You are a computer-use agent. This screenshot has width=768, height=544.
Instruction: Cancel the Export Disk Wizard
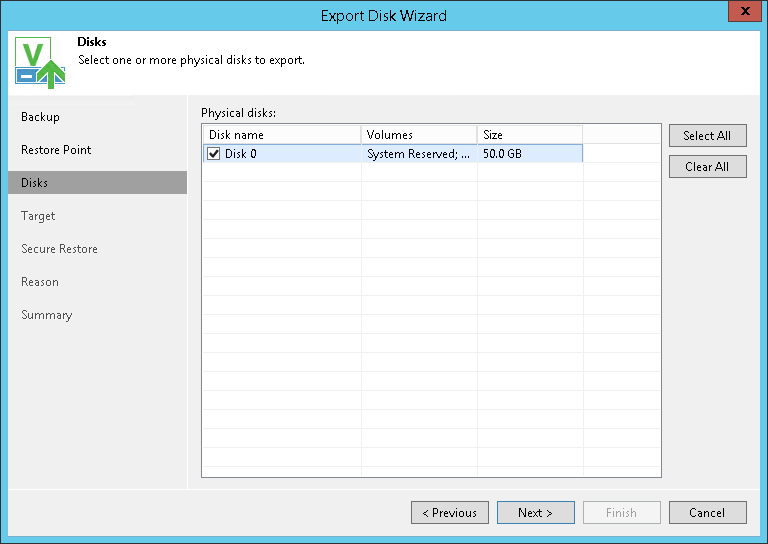pos(708,513)
